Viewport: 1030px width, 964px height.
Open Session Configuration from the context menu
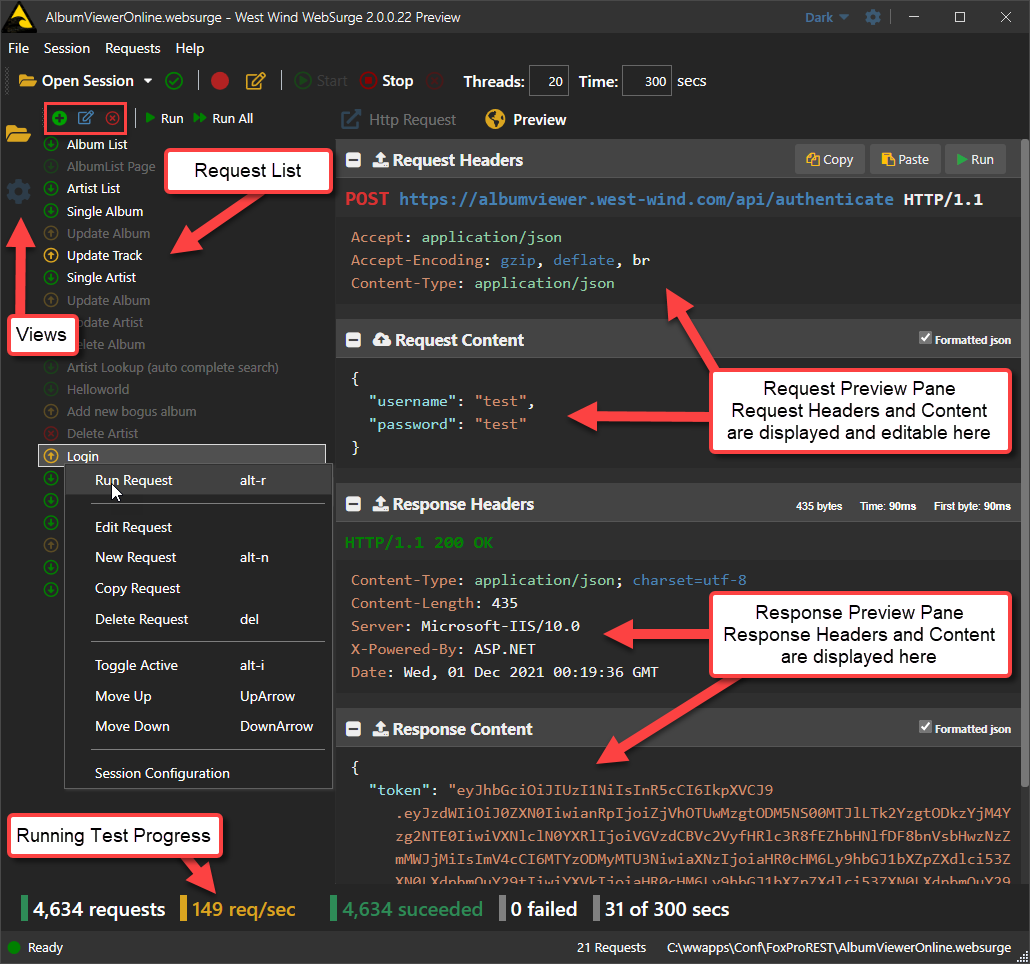198,773
